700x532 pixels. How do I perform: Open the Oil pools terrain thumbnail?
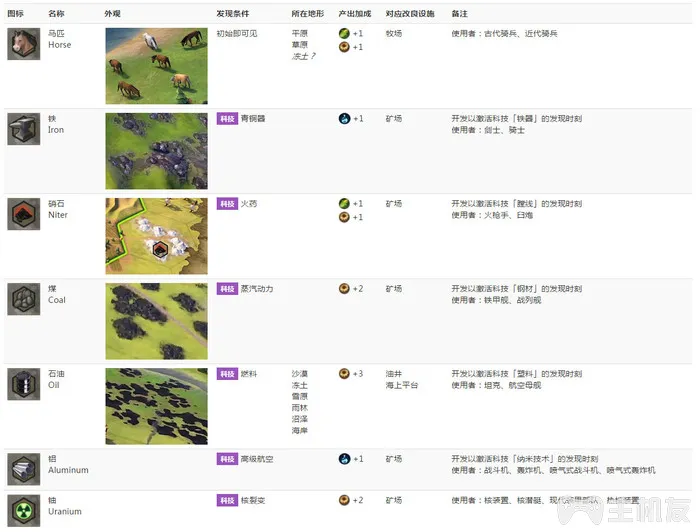coord(156,406)
